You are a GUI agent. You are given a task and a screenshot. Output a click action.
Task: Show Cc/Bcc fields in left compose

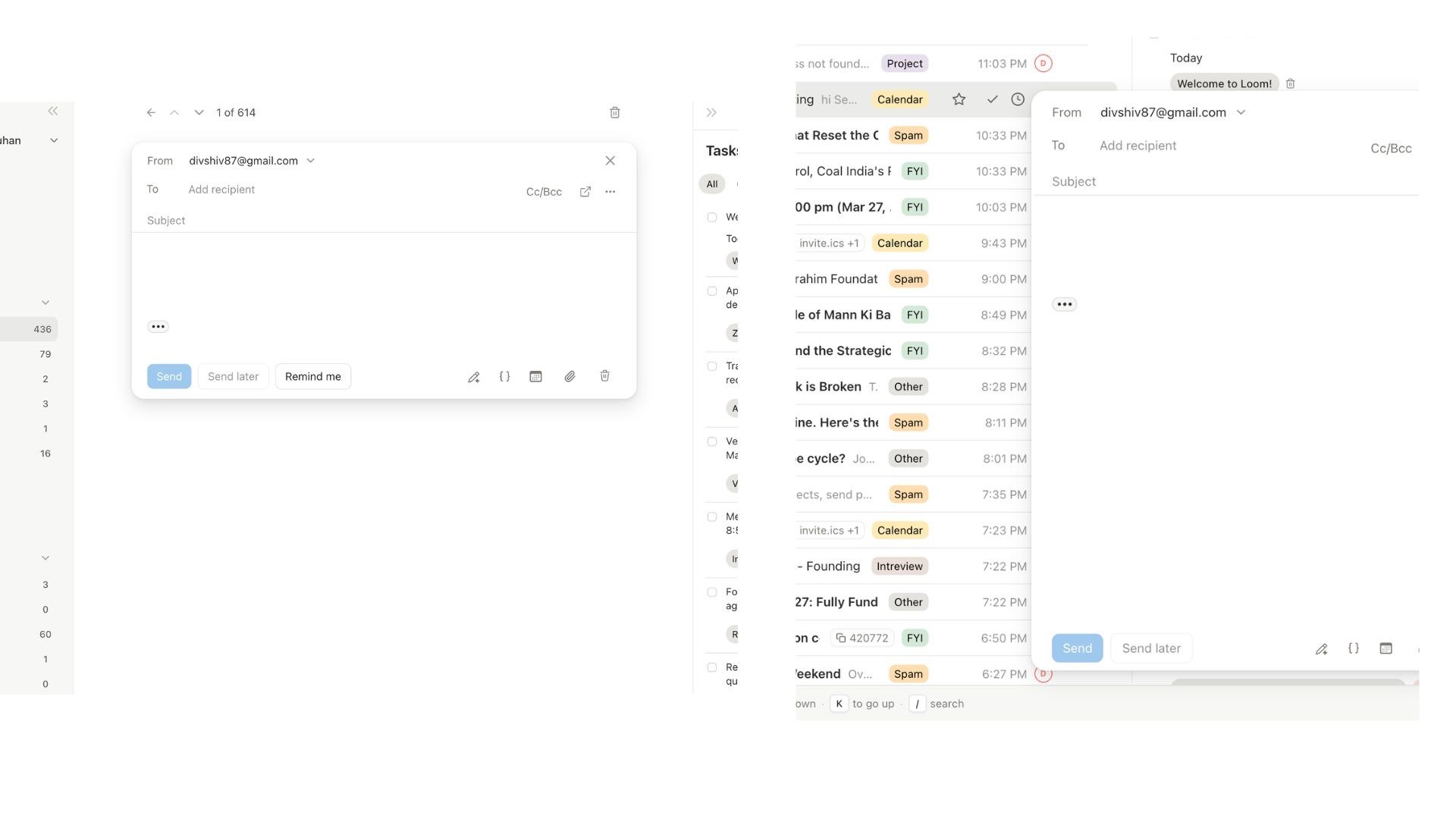[x=544, y=192]
